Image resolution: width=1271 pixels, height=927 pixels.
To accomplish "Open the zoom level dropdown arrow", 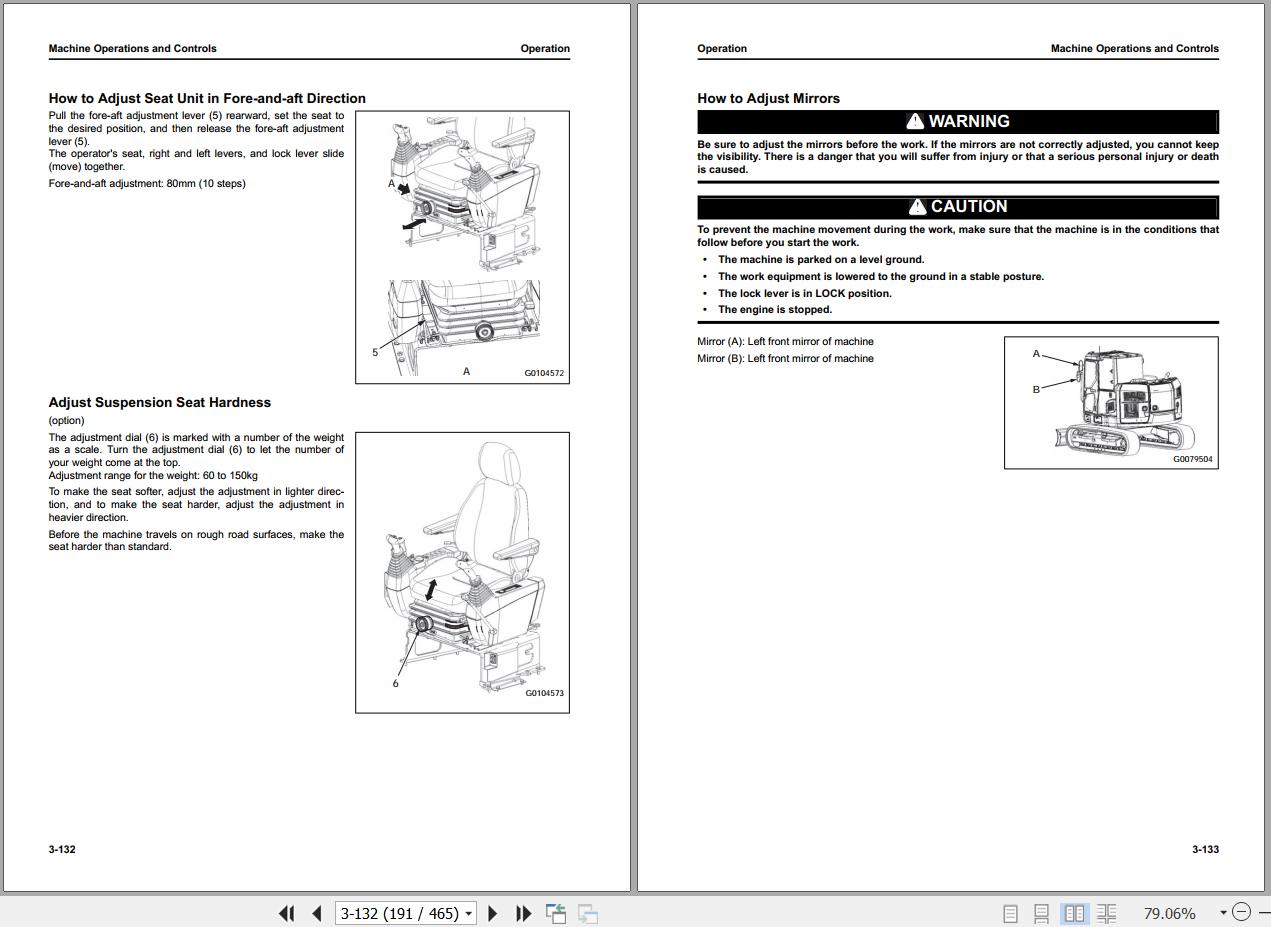I will tap(1222, 913).
